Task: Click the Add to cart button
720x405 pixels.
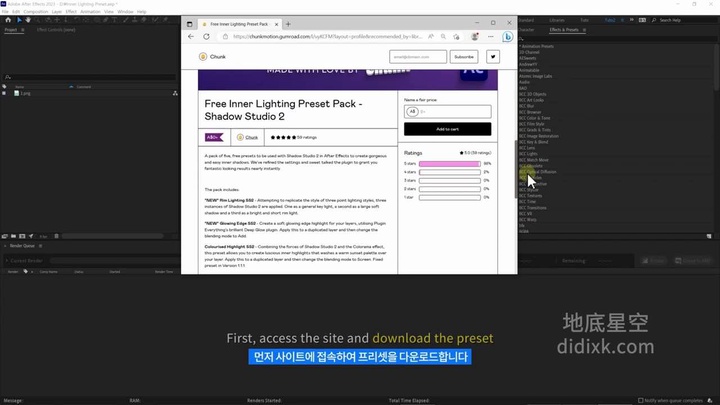Action: click(x=447, y=129)
